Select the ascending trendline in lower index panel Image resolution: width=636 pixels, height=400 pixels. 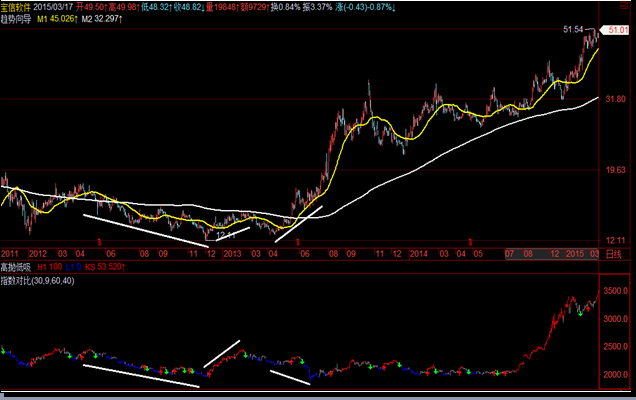point(222,353)
